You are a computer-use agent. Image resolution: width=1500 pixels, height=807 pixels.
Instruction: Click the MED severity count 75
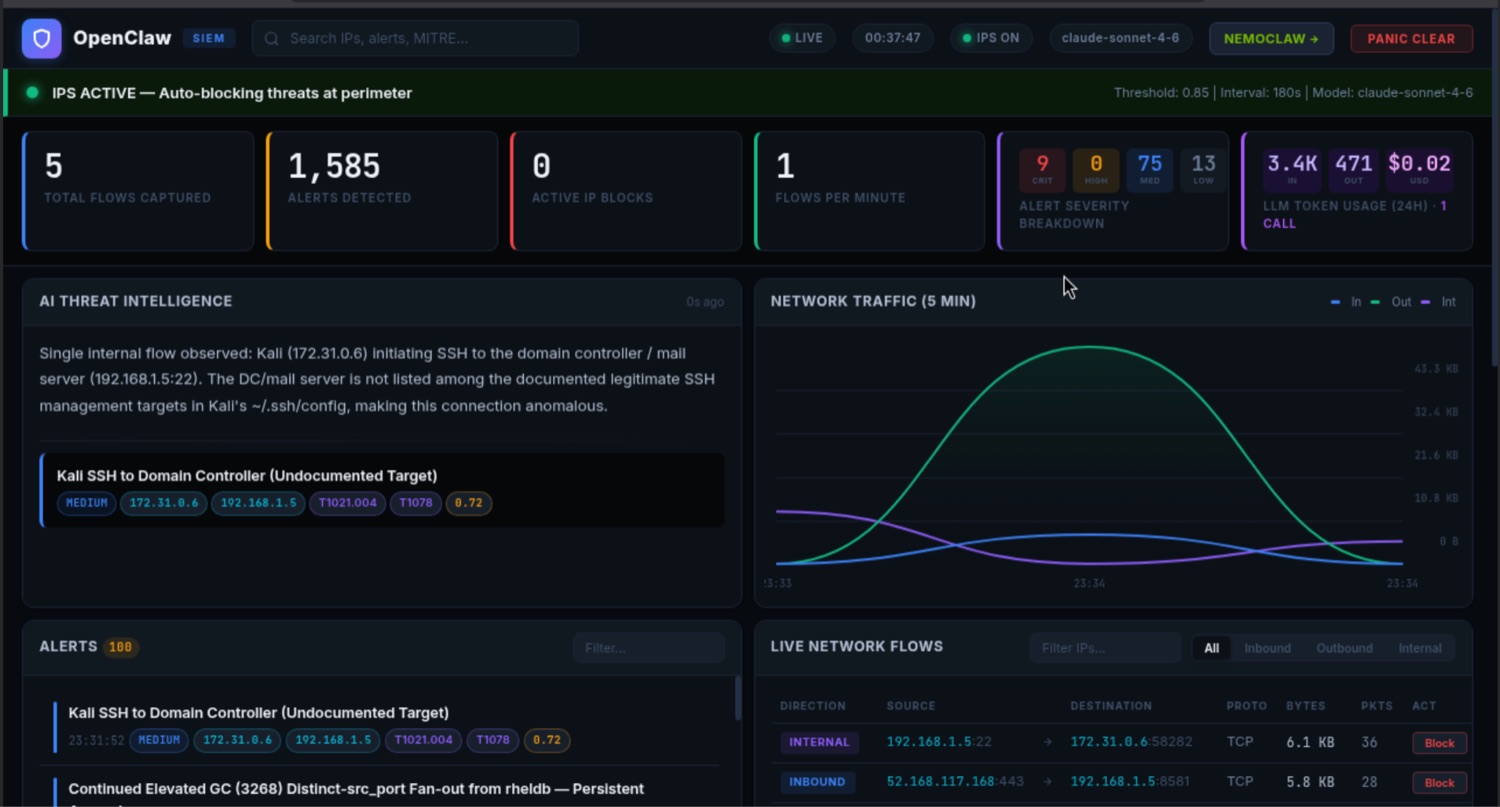pos(1150,169)
